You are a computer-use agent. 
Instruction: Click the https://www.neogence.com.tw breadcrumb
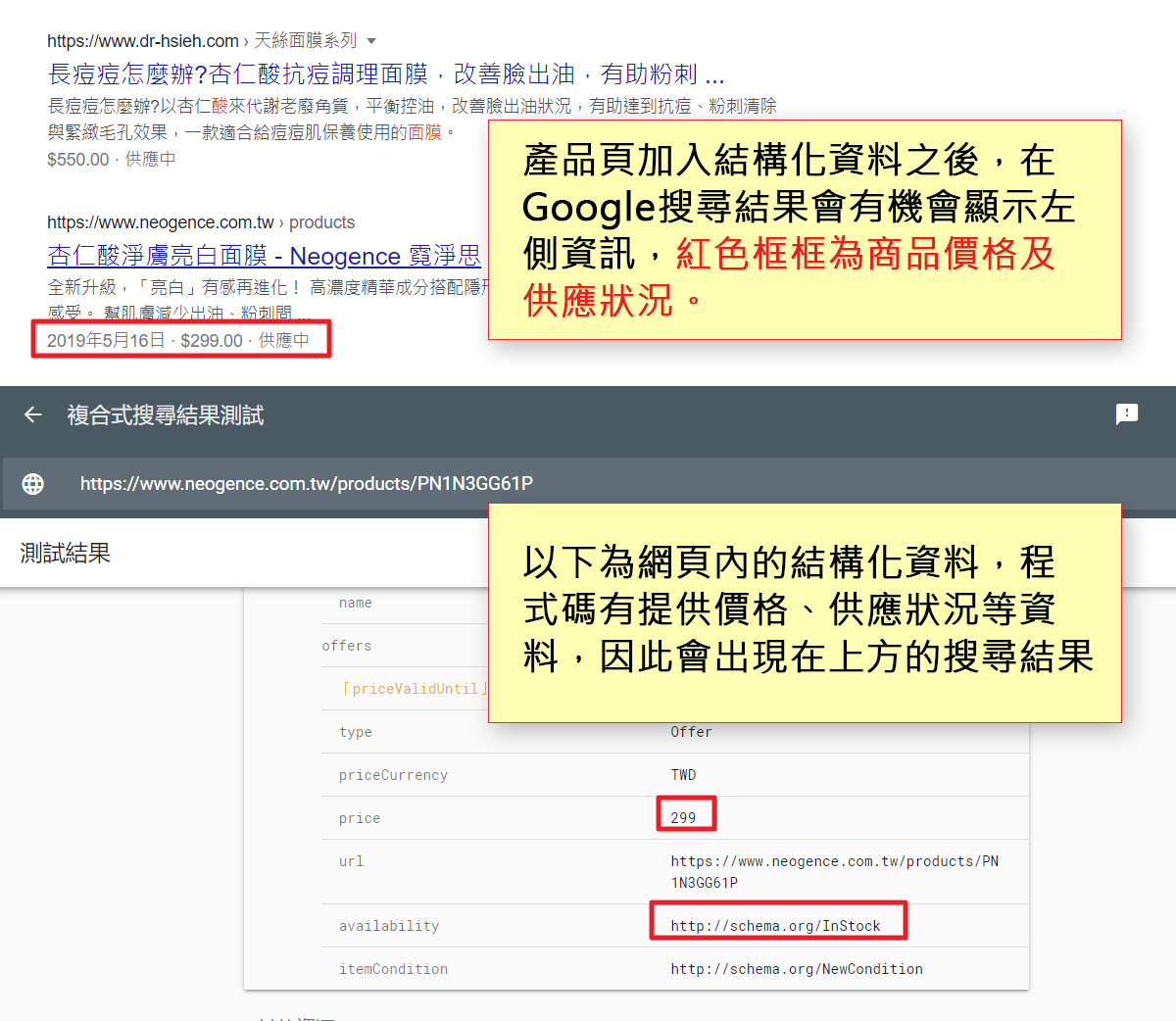click(161, 222)
